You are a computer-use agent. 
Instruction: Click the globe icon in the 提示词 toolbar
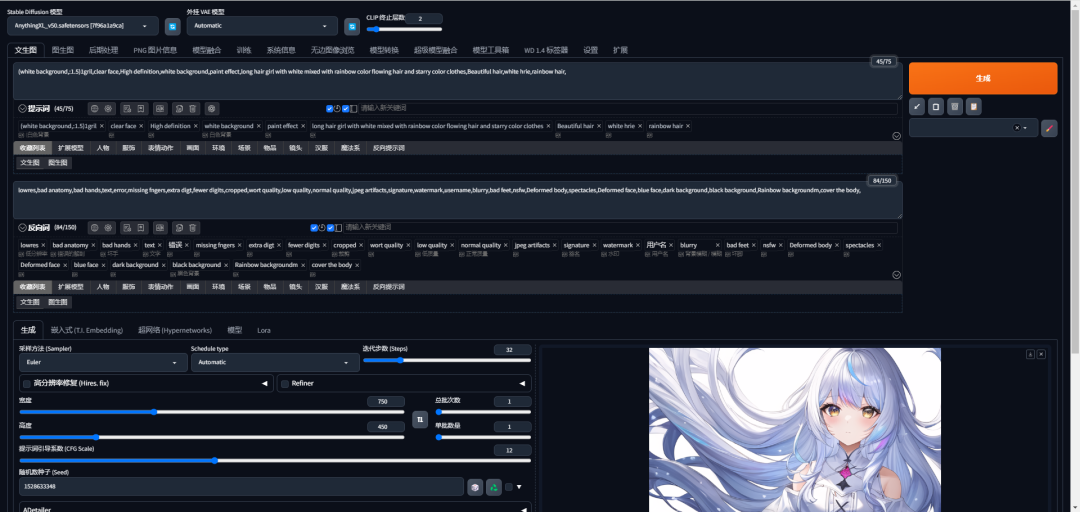click(95, 109)
